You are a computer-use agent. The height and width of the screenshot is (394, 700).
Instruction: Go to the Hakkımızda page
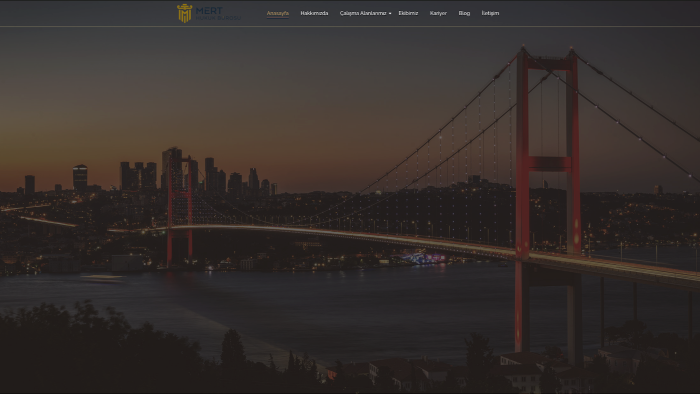(314, 13)
